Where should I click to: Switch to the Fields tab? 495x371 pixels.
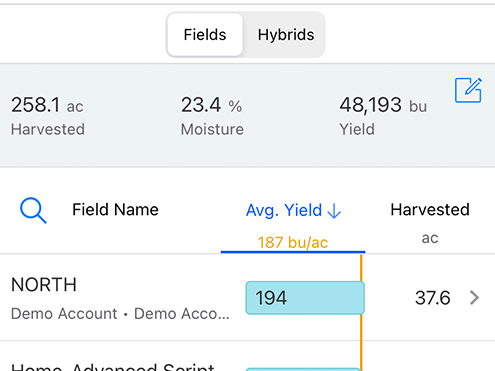pyautogui.click(x=205, y=35)
